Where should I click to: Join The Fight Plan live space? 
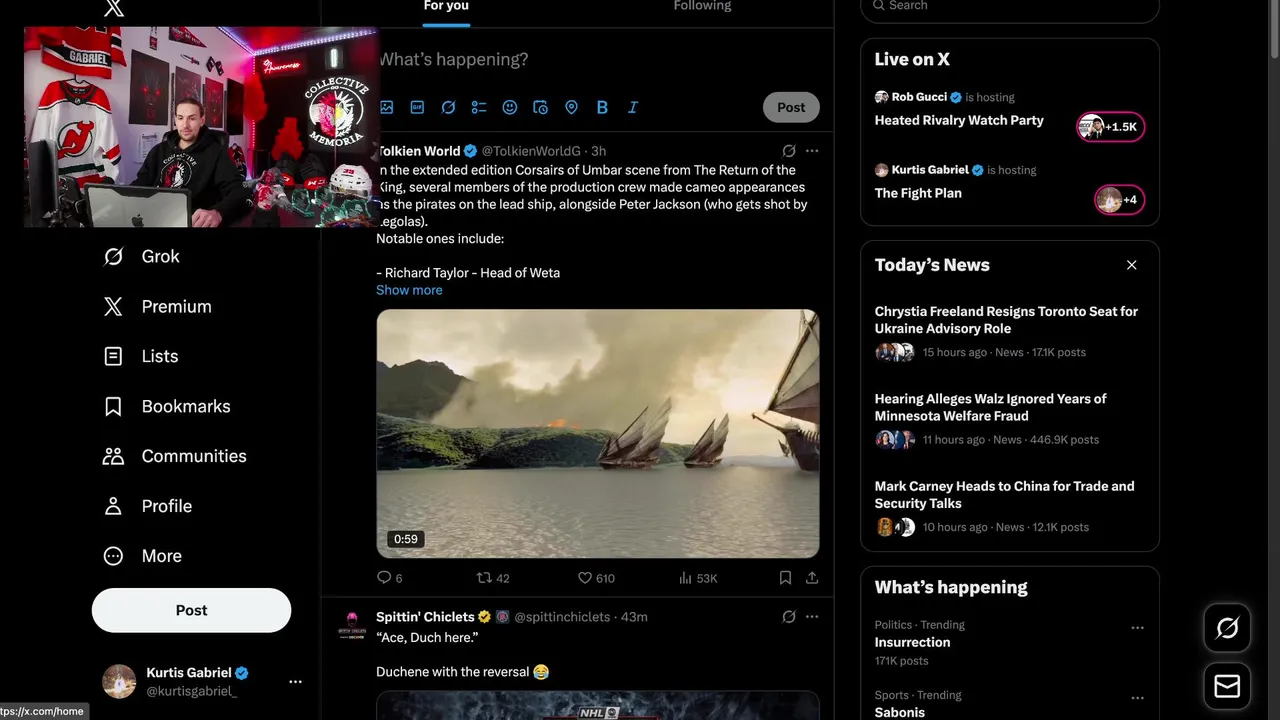click(918, 193)
